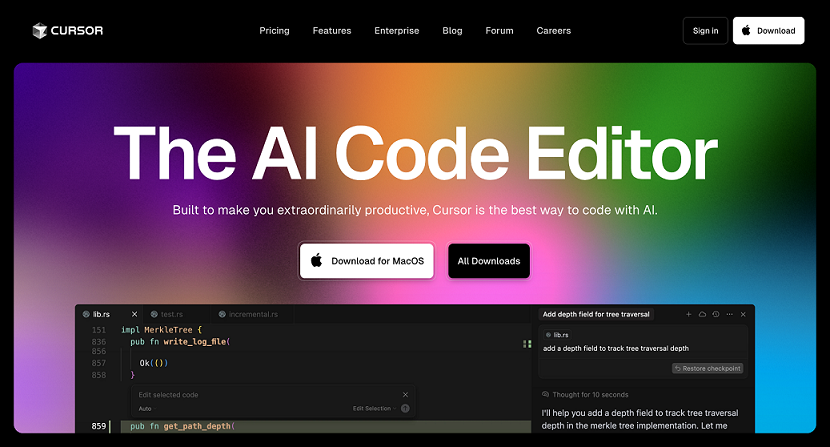Click line number 151 in gutter
The image size is (830, 447).
point(98,329)
